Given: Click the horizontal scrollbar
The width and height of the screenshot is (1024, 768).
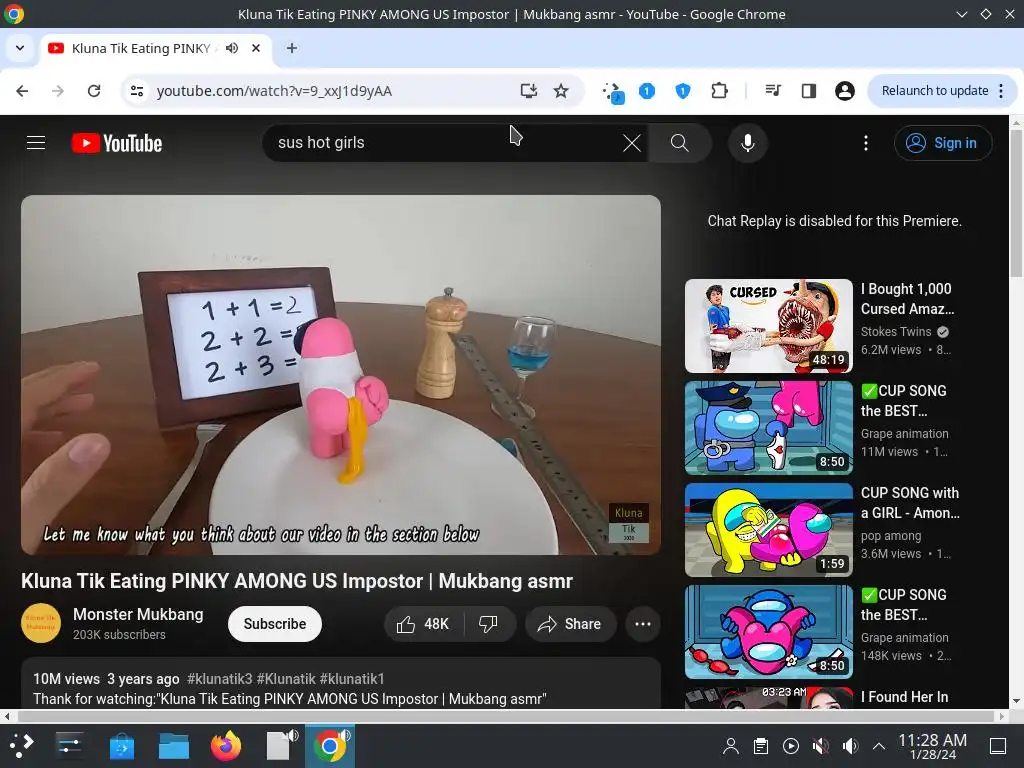Looking at the screenshot, I should 504,716.
